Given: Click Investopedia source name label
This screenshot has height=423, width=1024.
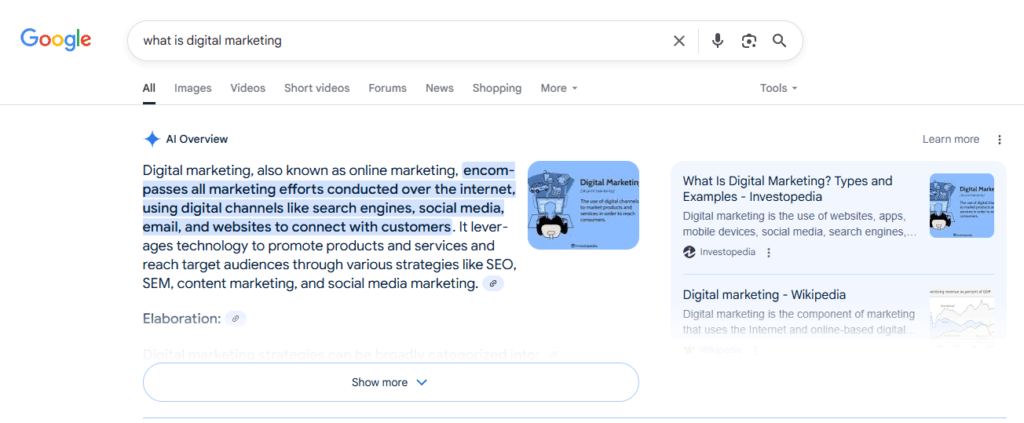Looking at the screenshot, I should point(728,252).
